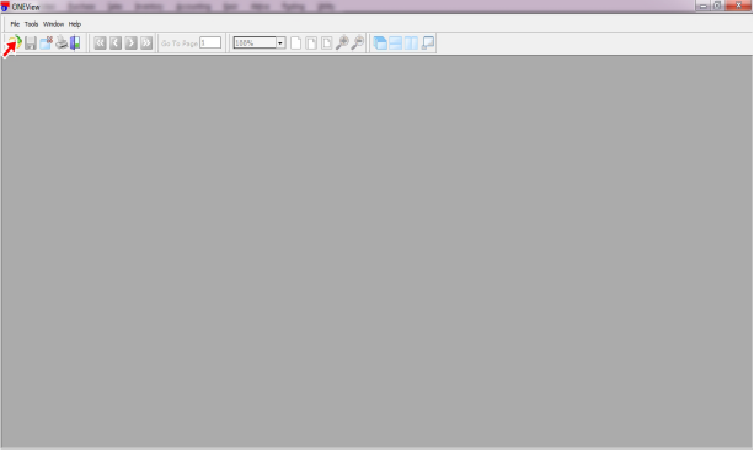The height and width of the screenshot is (450, 754).
Task: Open the Help menu
Action: [x=75, y=24]
